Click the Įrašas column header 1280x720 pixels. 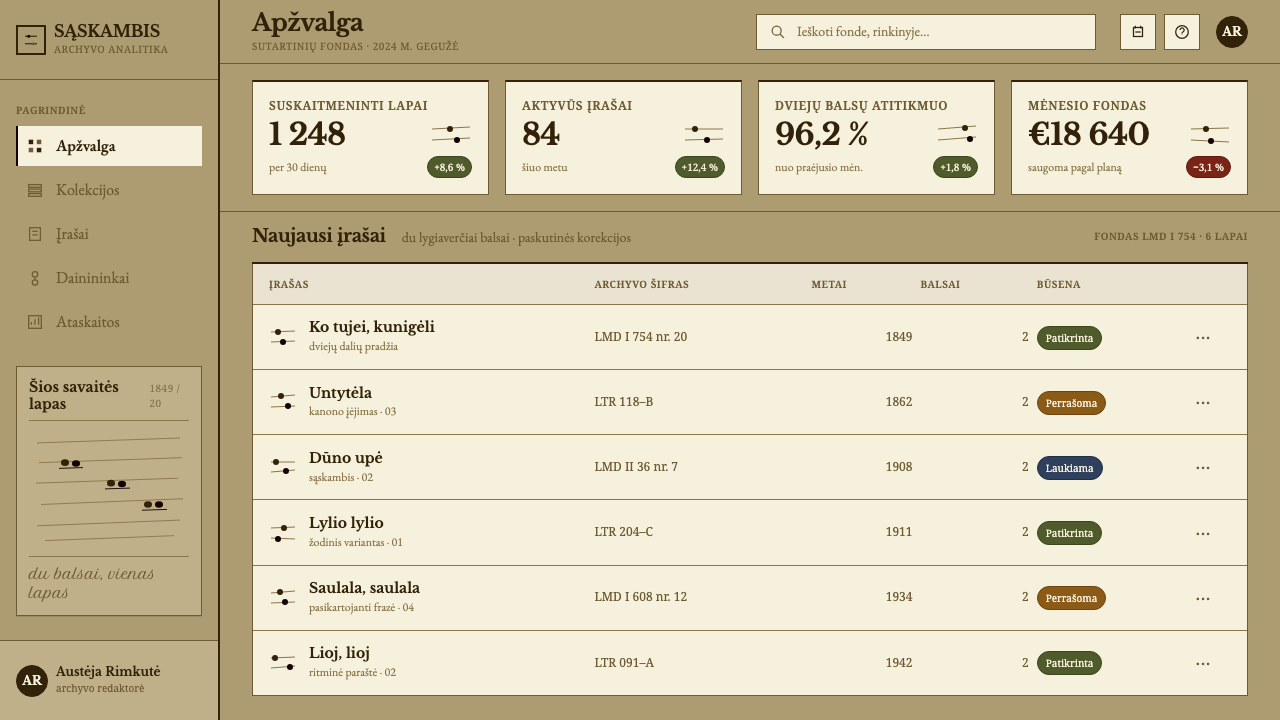coord(289,285)
